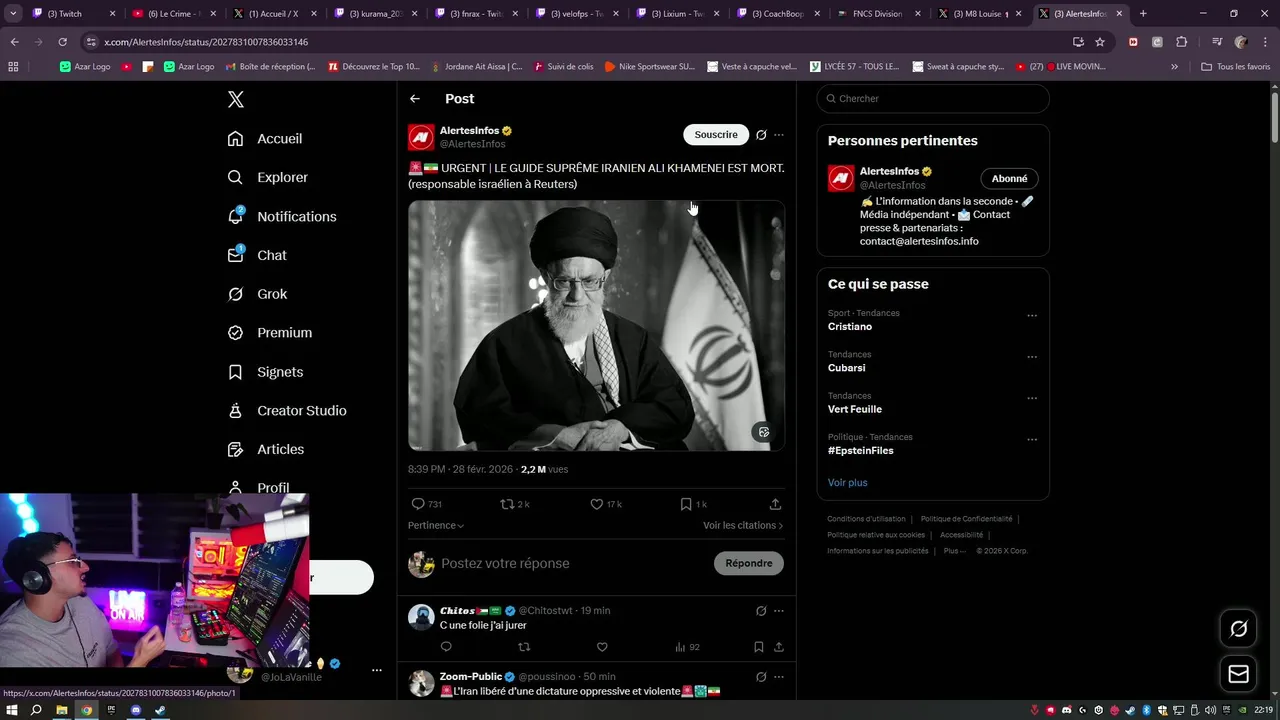Viewport: 1280px width, 720px height.
Task: Open Windows taskbar search
Action: click(x=36, y=710)
